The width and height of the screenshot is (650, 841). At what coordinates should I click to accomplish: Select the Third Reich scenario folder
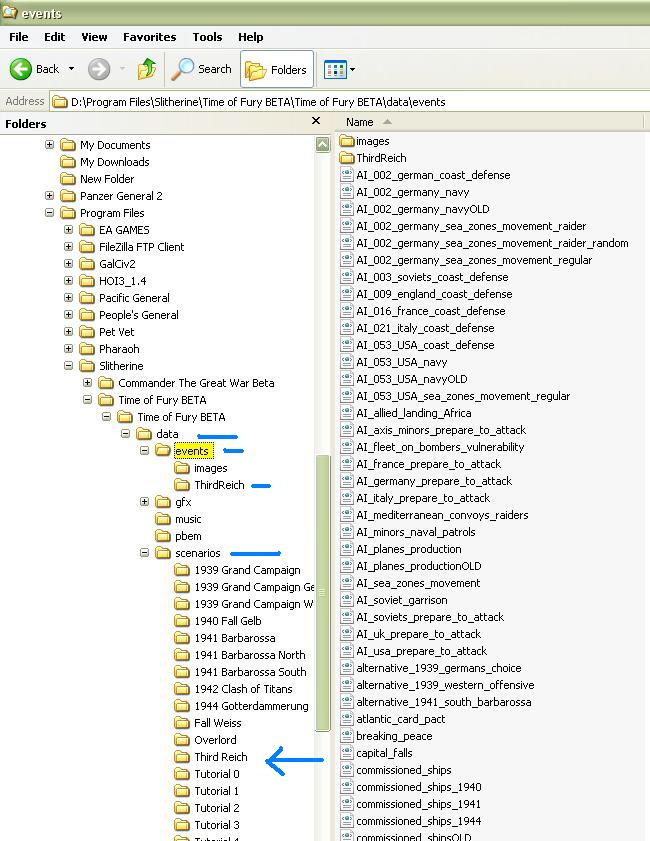pos(220,757)
